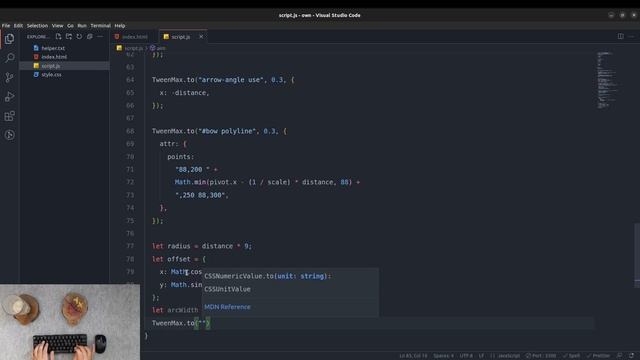Click line number 77 in the gutter

click(130, 246)
